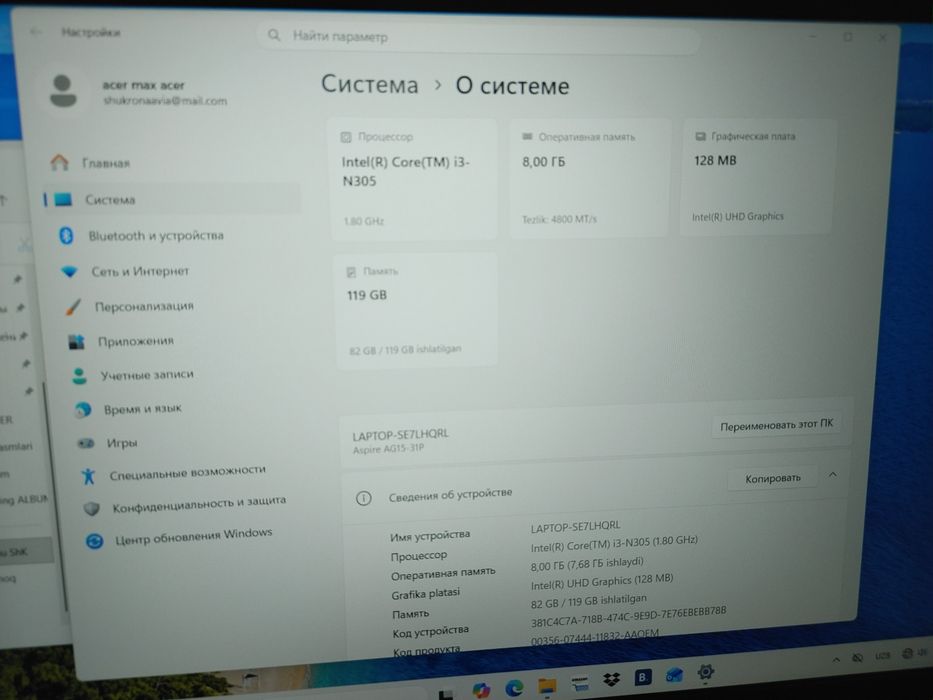
Task: Open Copilot from the taskbar
Action: (481, 689)
